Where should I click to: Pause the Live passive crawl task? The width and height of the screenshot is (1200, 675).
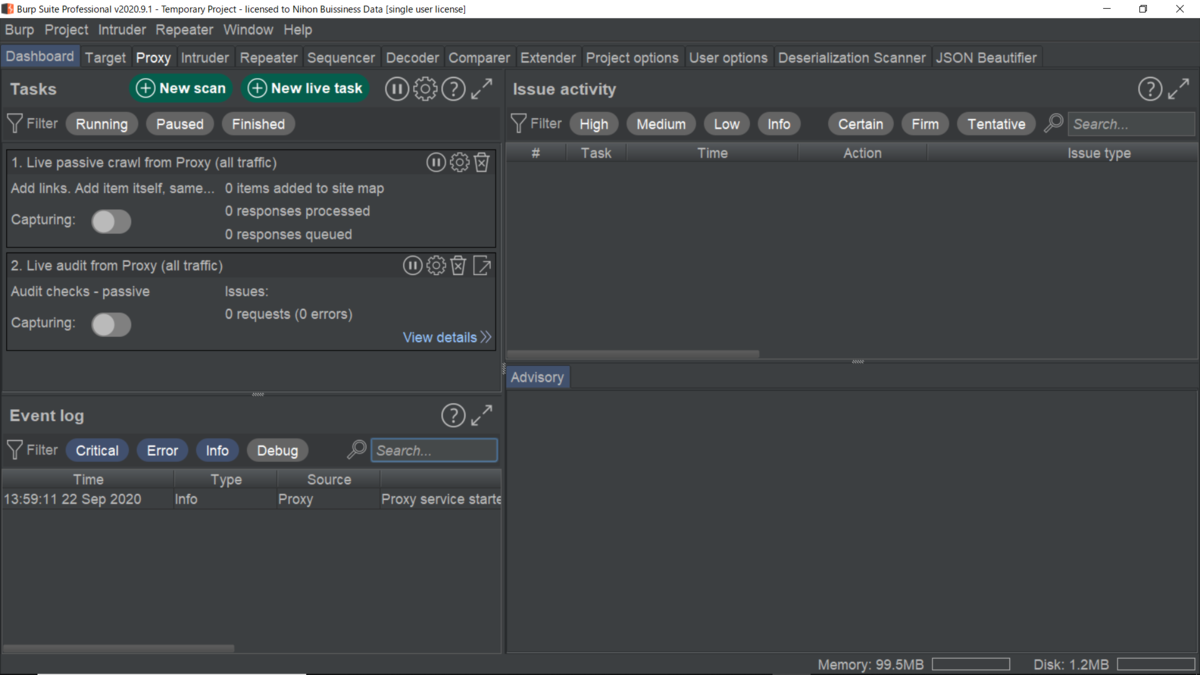(x=436, y=162)
